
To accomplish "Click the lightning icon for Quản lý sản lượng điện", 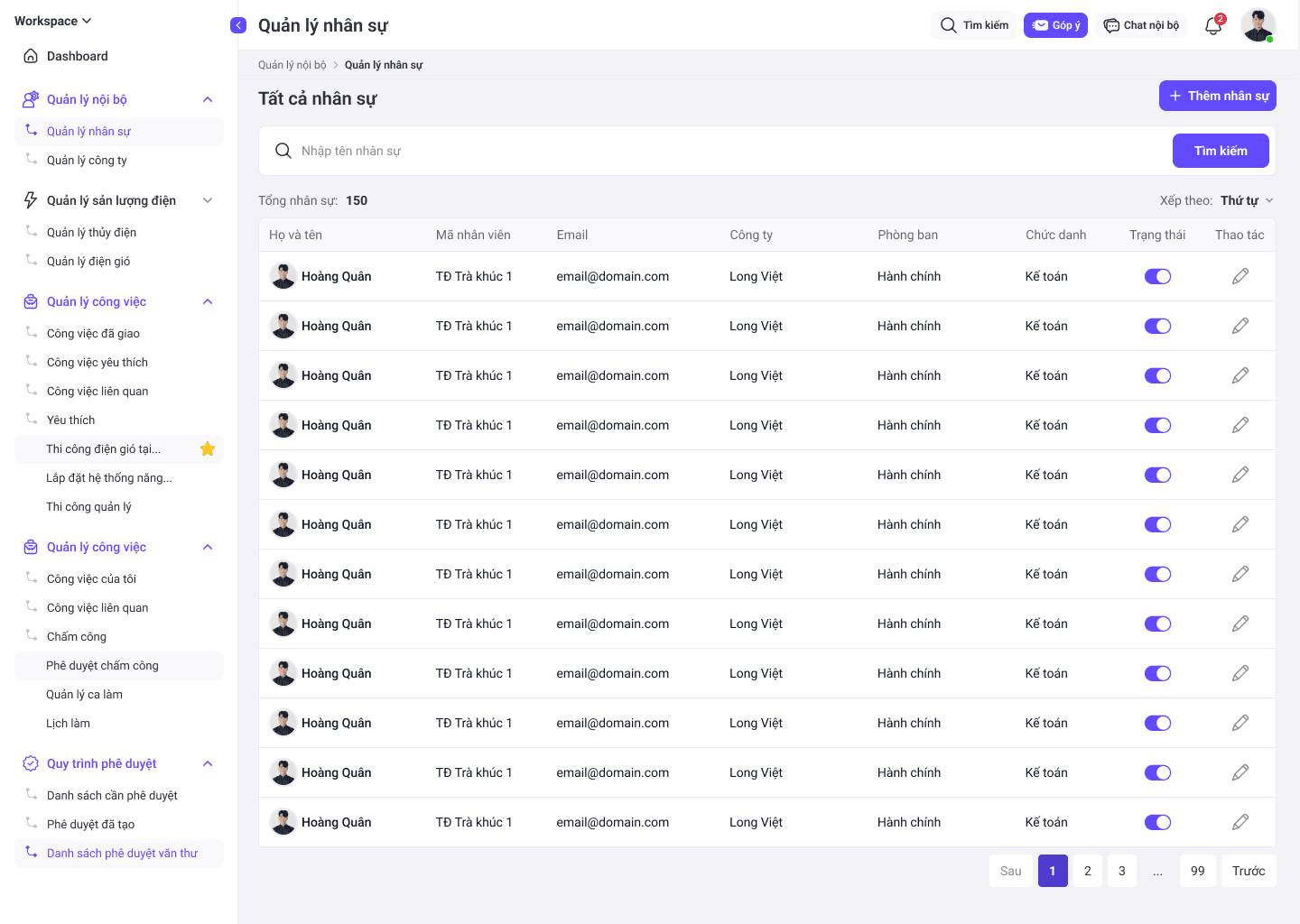I will pyautogui.click(x=31, y=200).
